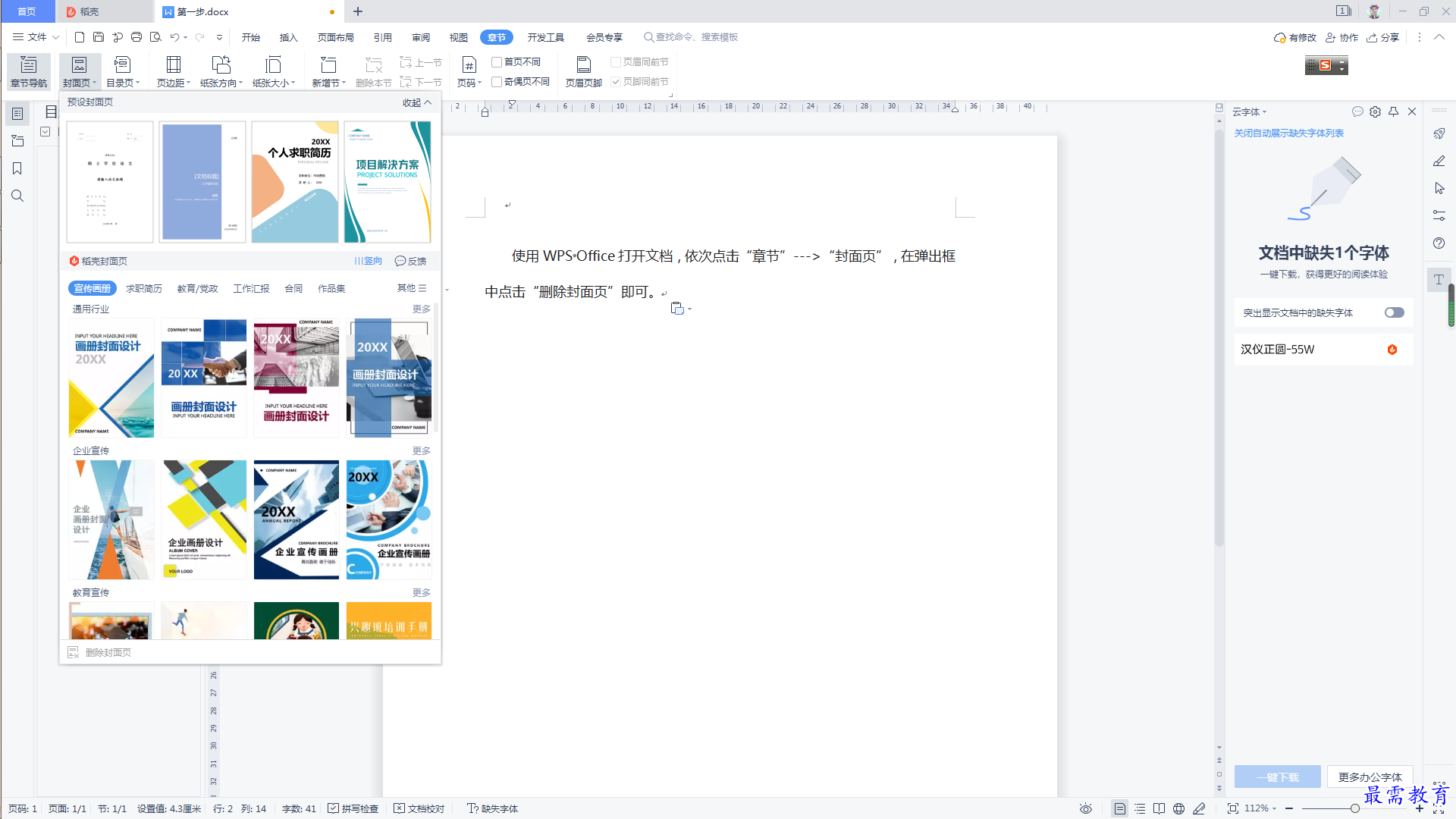Open the 页边距 margins dropdown
1456x819 pixels.
(x=174, y=83)
